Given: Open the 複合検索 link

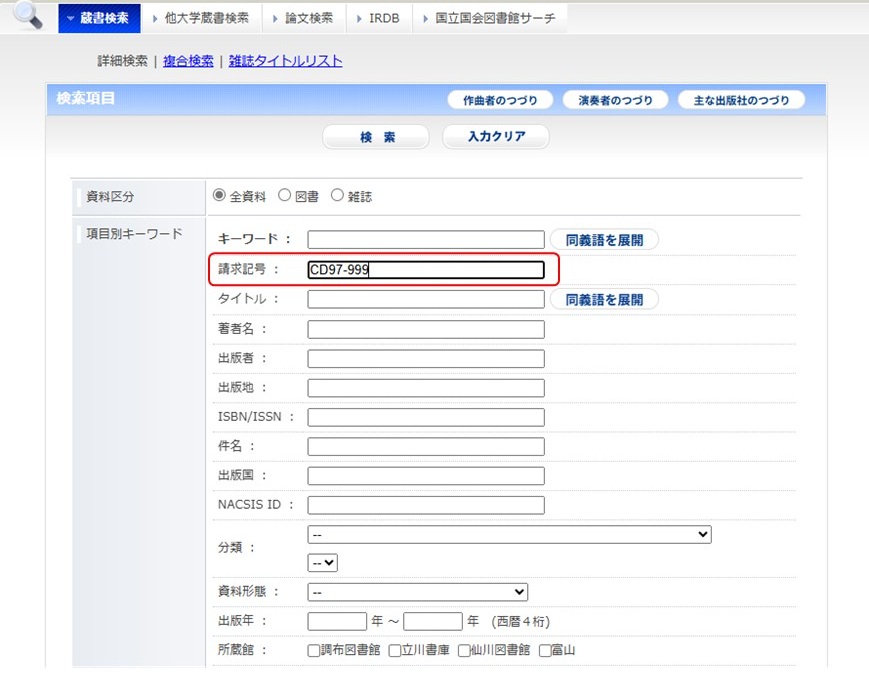Looking at the screenshot, I should (188, 61).
